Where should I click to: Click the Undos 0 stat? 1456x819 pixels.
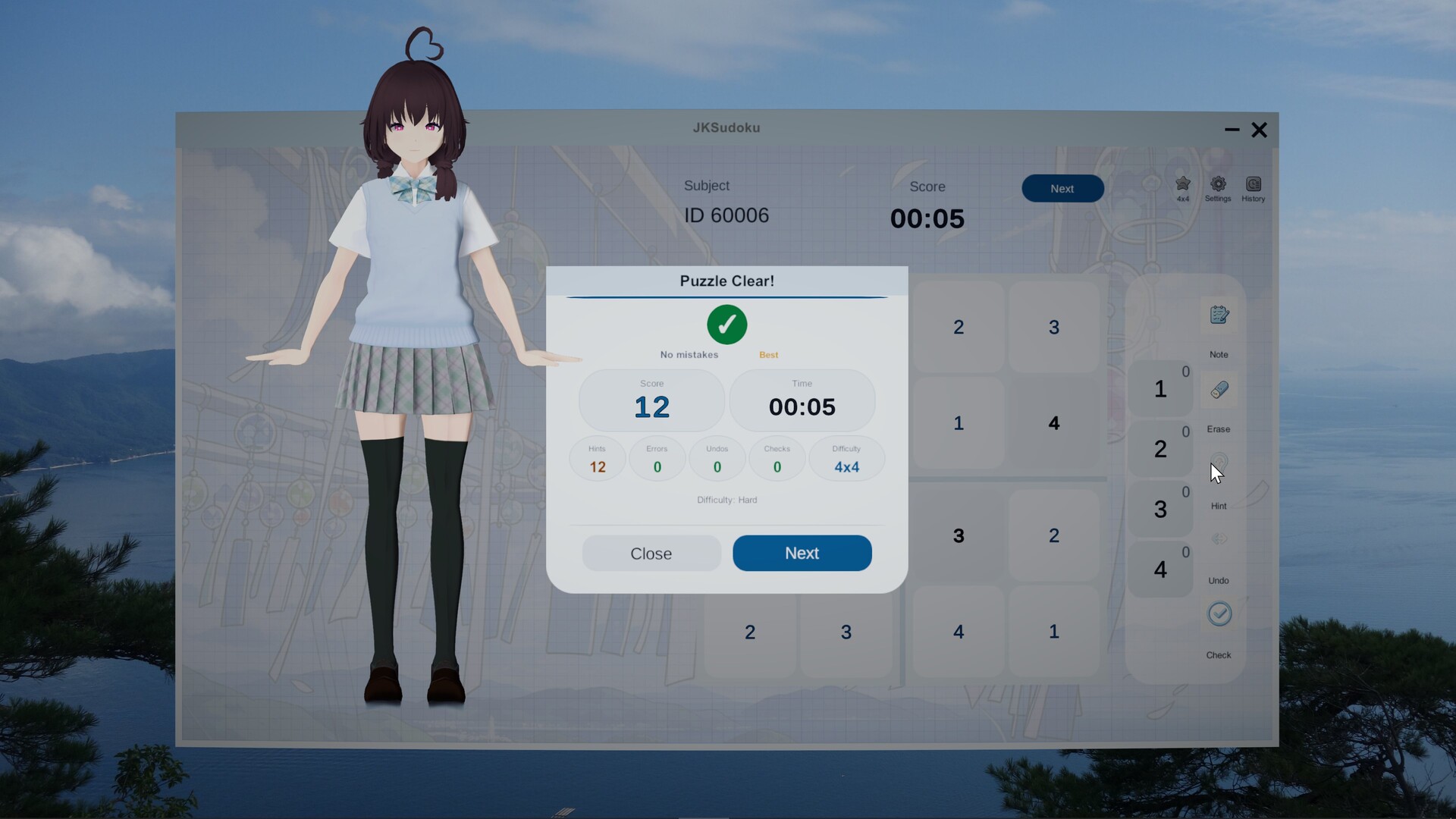pos(717,459)
